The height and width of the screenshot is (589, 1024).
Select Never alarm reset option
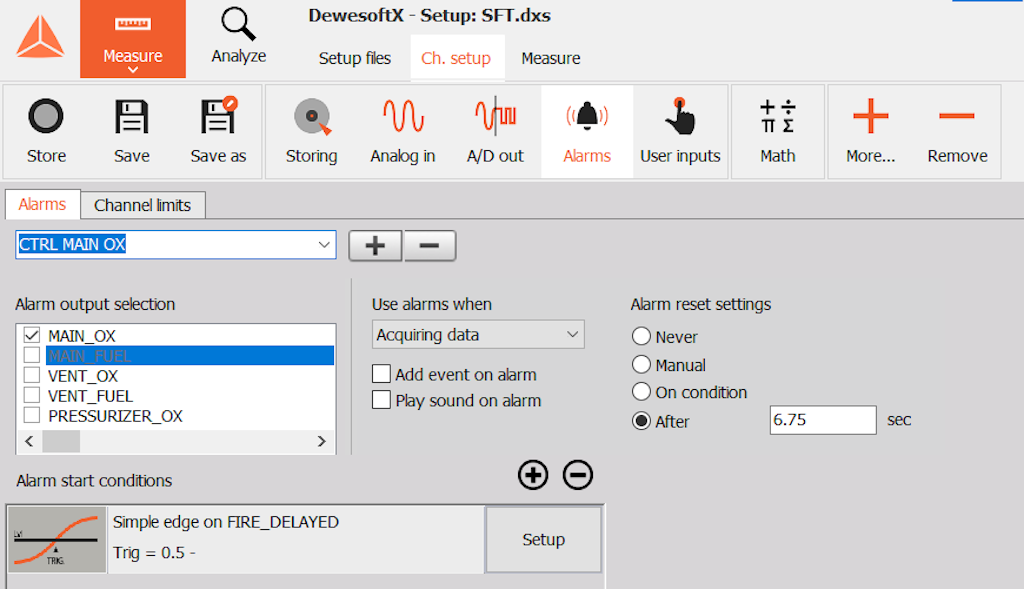point(641,336)
